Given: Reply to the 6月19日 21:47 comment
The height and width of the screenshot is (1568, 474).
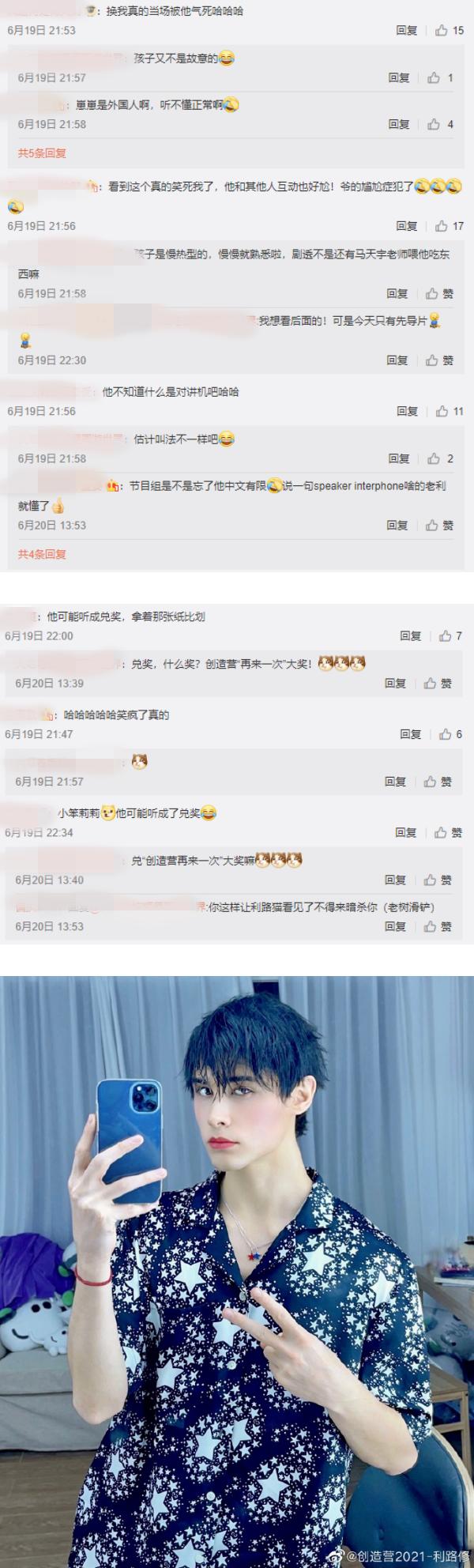Looking at the screenshot, I should click(x=410, y=734).
